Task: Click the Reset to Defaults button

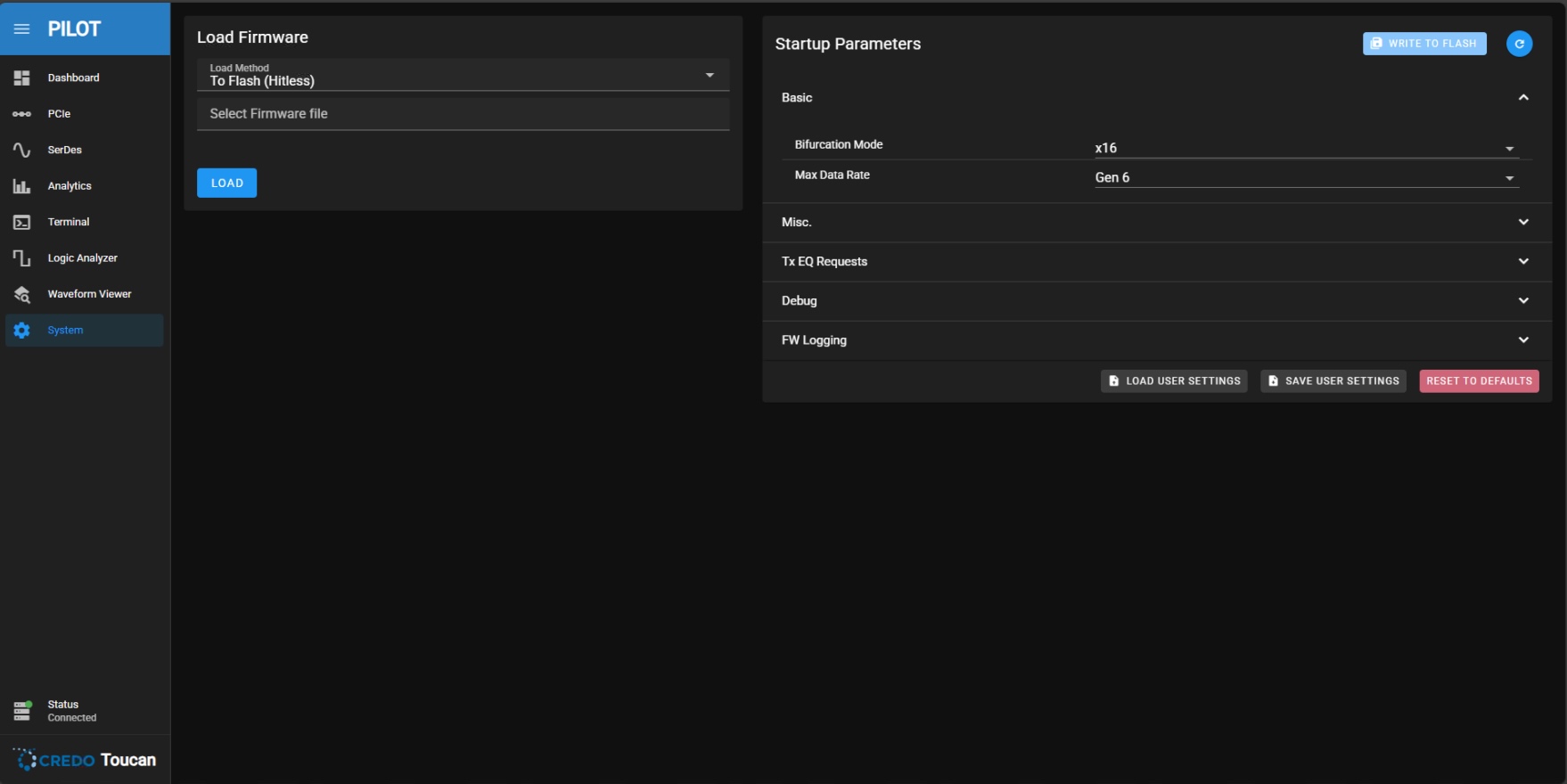Action: [1479, 381]
